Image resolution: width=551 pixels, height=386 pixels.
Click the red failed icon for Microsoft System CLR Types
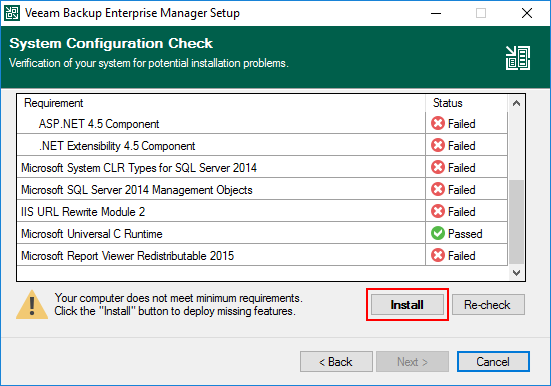pyautogui.click(x=438, y=167)
